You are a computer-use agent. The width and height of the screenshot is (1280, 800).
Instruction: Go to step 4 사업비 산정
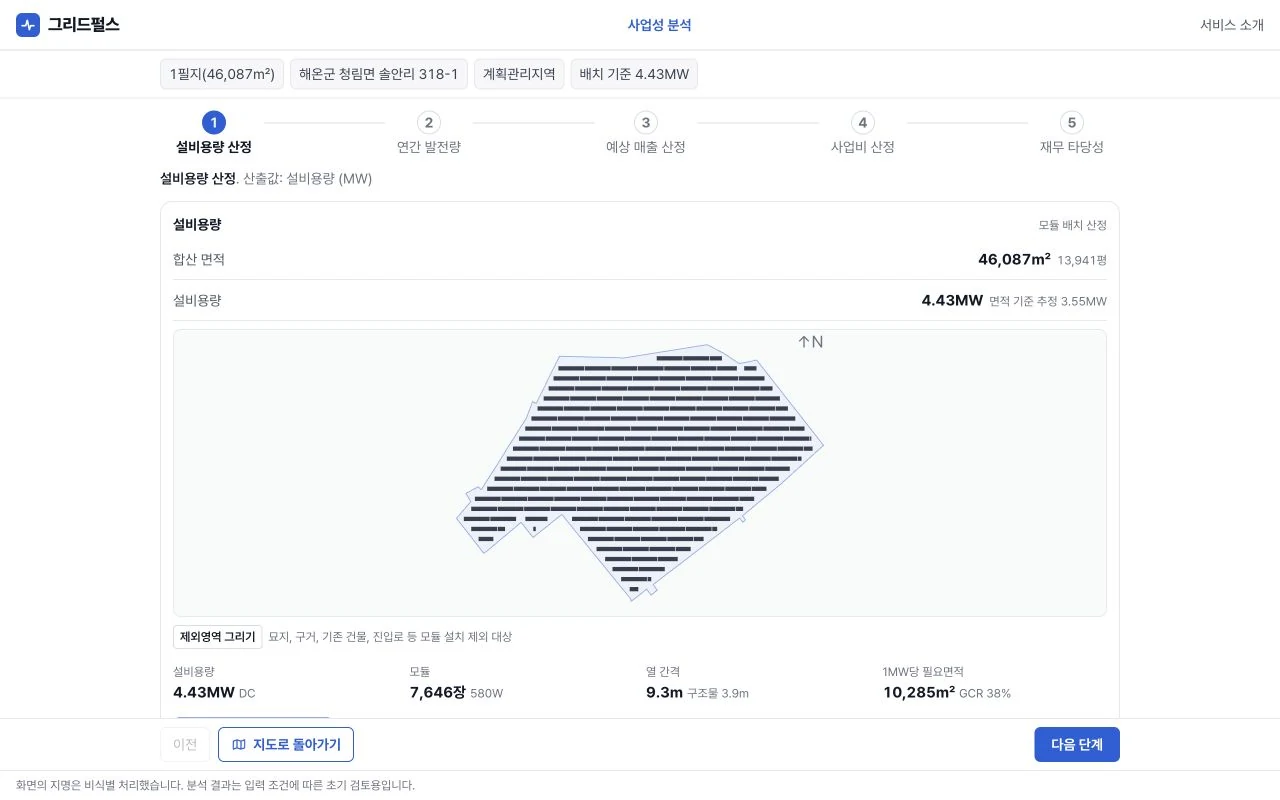tap(863, 133)
